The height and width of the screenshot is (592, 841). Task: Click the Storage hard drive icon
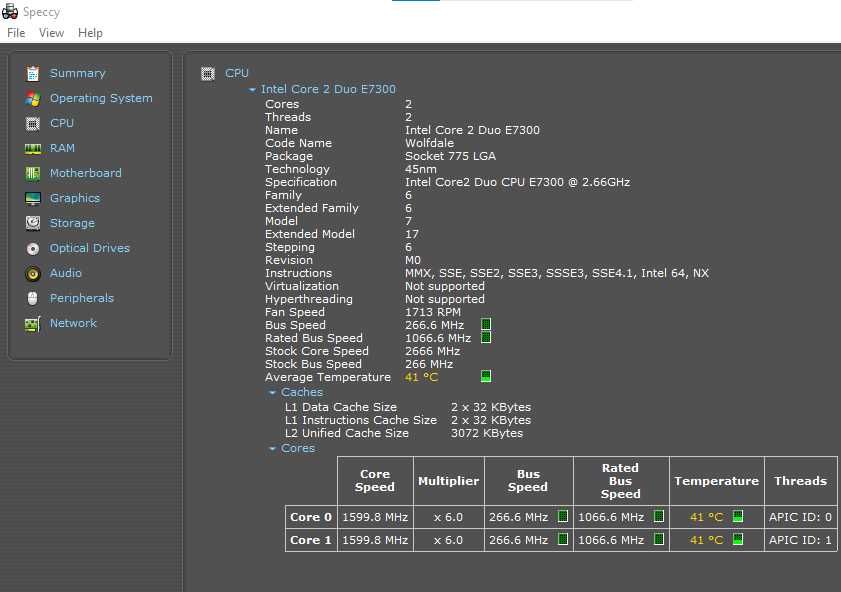[x=33, y=223]
